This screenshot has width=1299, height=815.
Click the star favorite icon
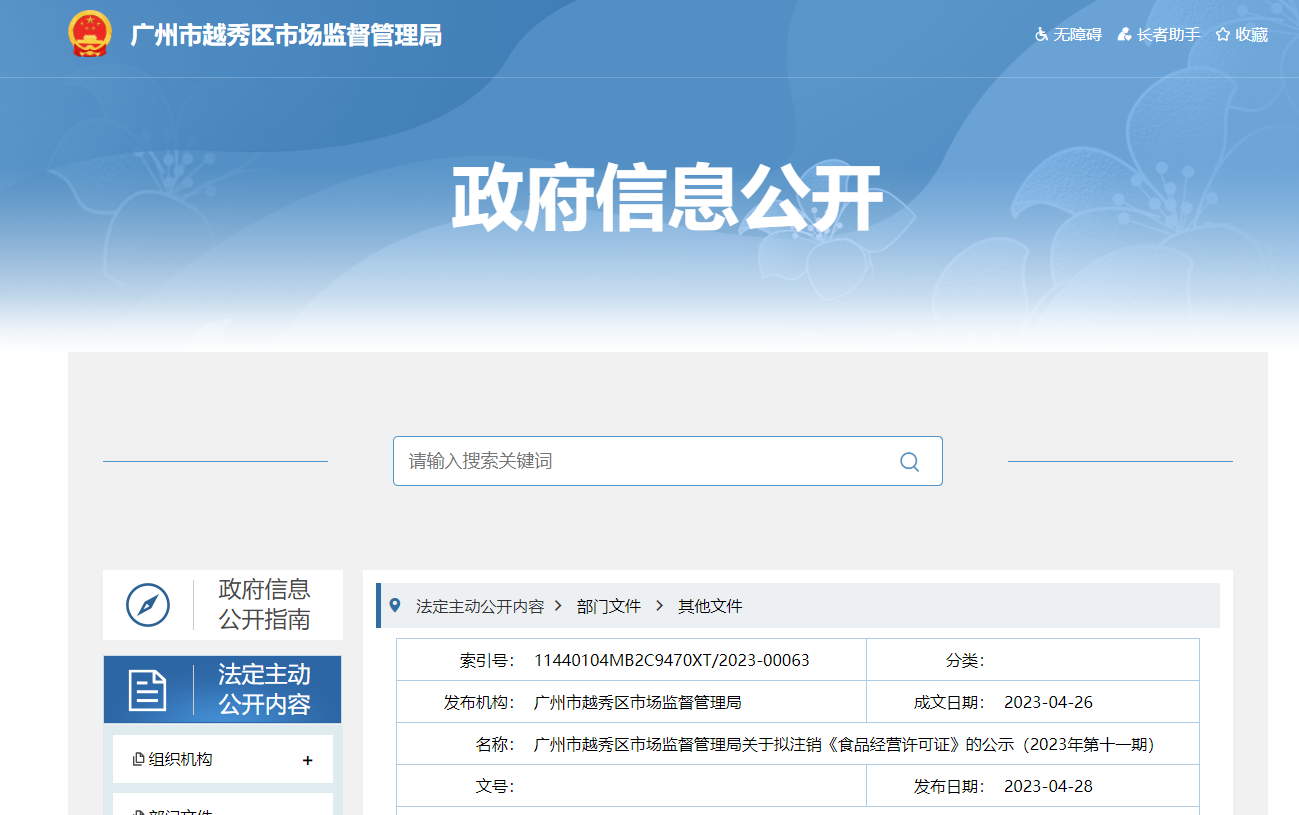1222,34
